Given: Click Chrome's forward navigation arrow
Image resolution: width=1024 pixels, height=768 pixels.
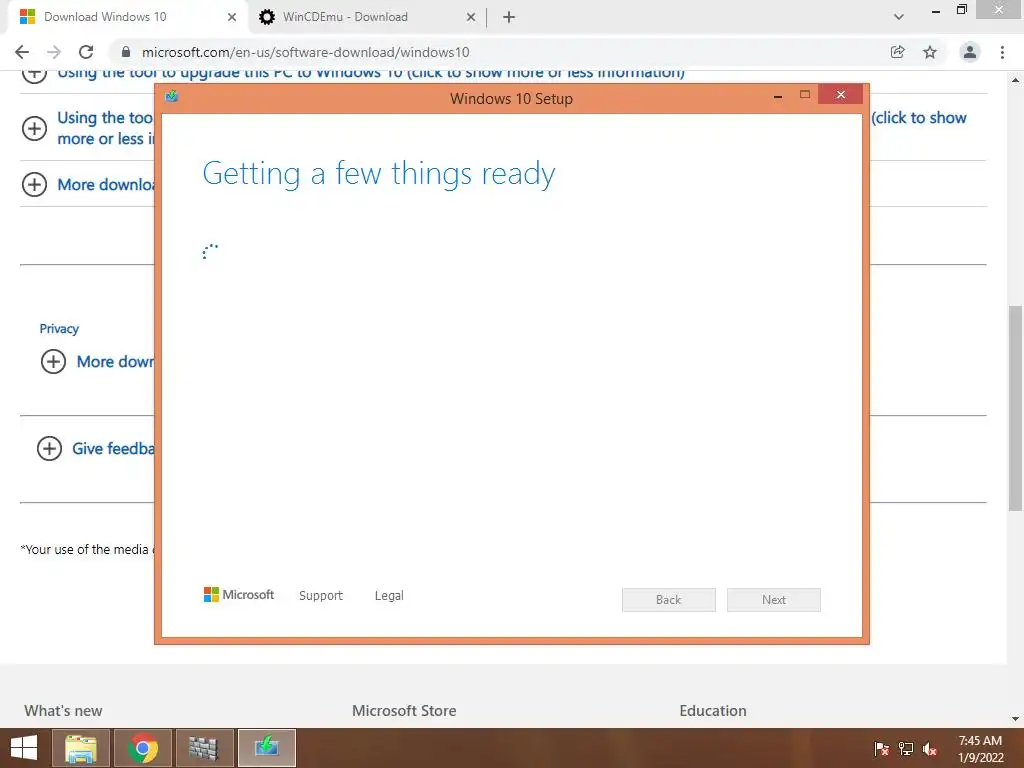Looking at the screenshot, I should pyautogui.click(x=54, y=52).
